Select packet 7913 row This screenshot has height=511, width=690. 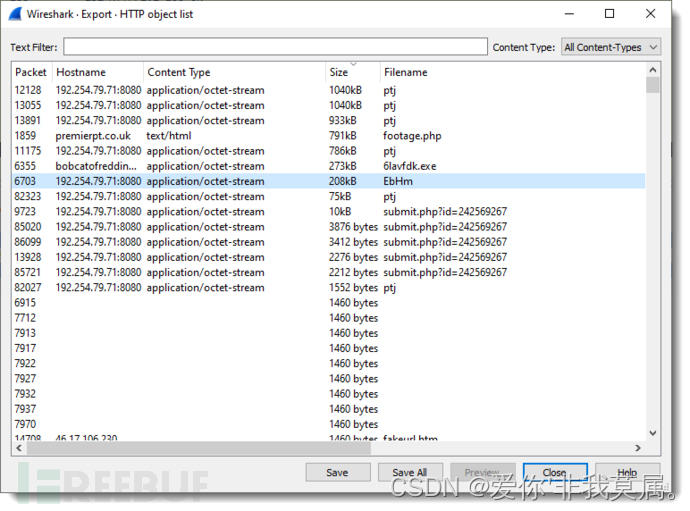[328, 333]
